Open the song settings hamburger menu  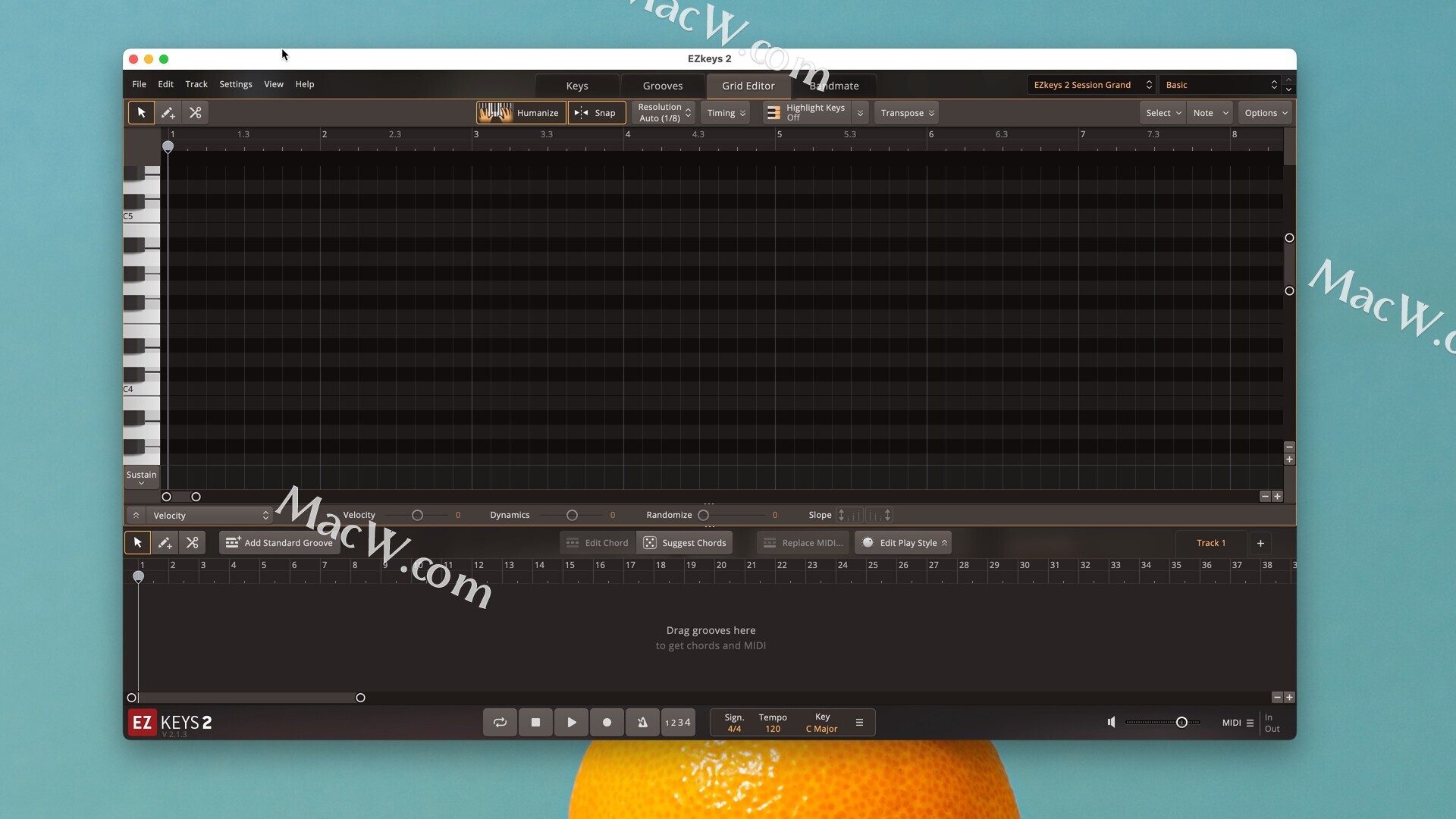pos(859,723)
